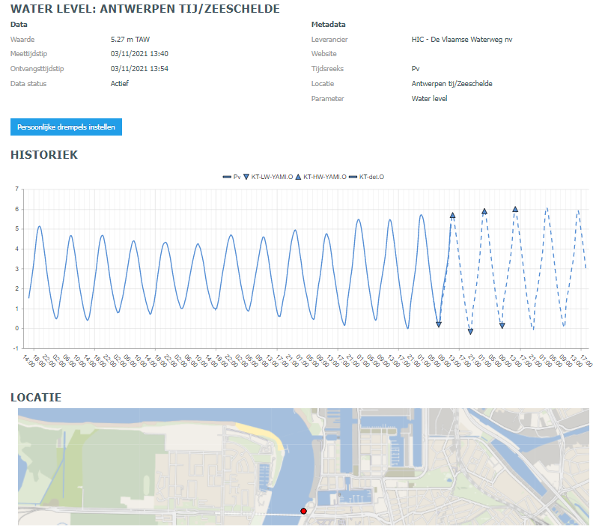
Task: Click the Meettijdstip value 03/11/2021 13:40
Action: (140, 53)
